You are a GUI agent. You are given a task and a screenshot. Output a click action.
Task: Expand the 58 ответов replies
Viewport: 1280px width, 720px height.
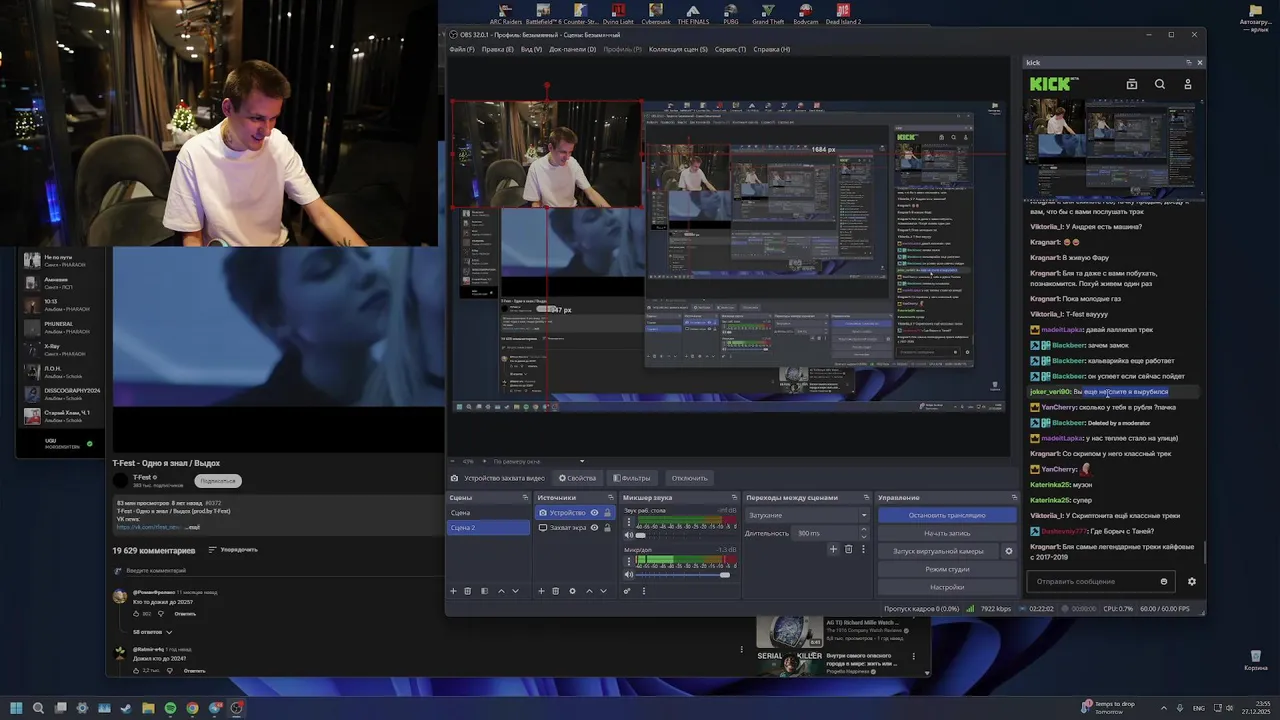pyautogui.click(x=153, y=632)
